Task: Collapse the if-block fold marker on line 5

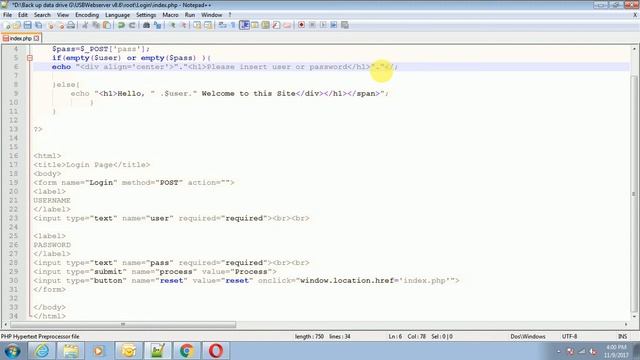Action: coord(30,58)
